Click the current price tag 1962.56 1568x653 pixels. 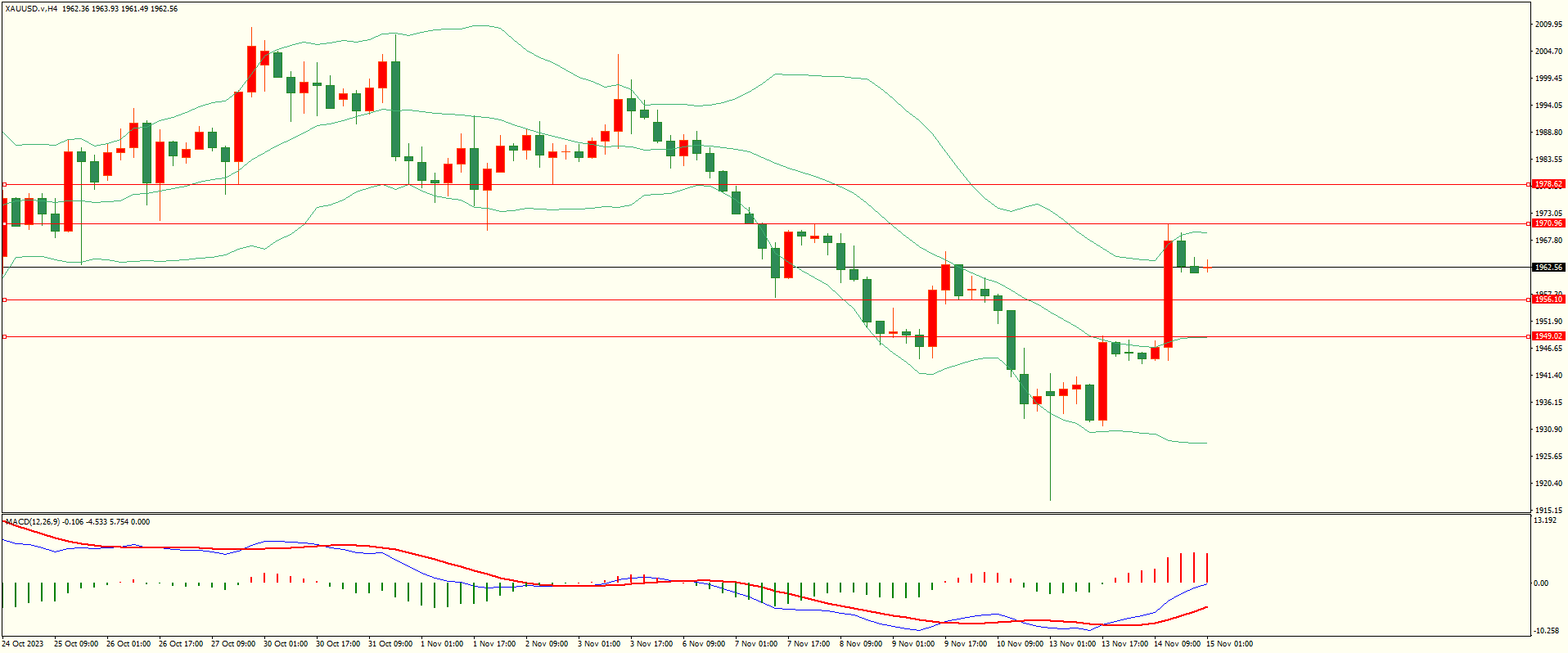1548,268
